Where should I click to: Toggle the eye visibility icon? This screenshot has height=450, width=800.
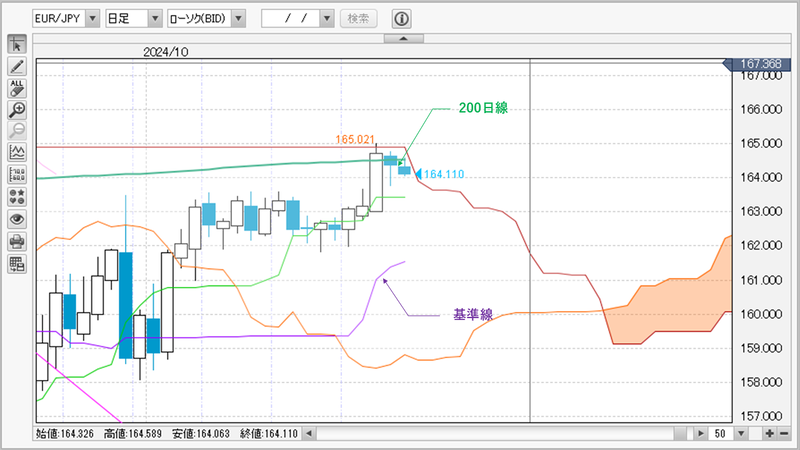17,219
